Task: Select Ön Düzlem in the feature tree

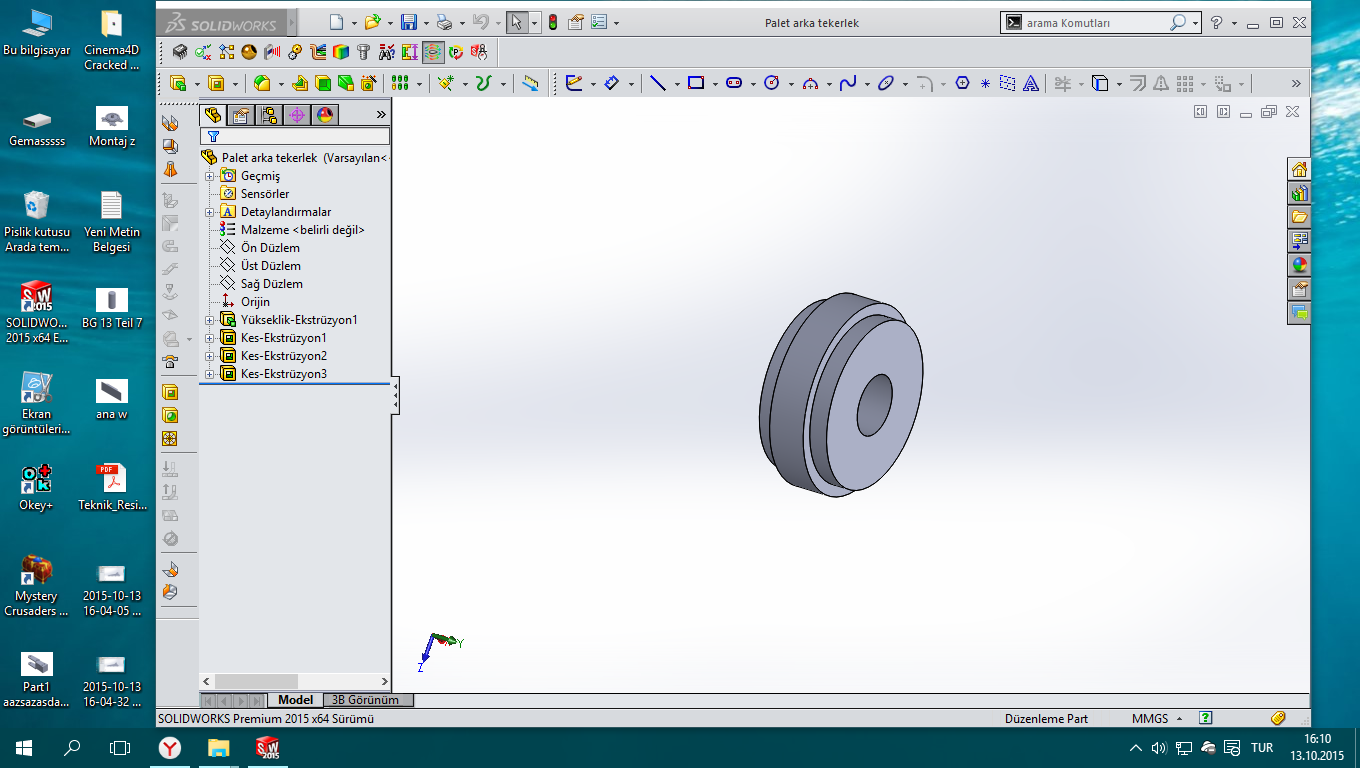Action: click(x=270, y=248)
